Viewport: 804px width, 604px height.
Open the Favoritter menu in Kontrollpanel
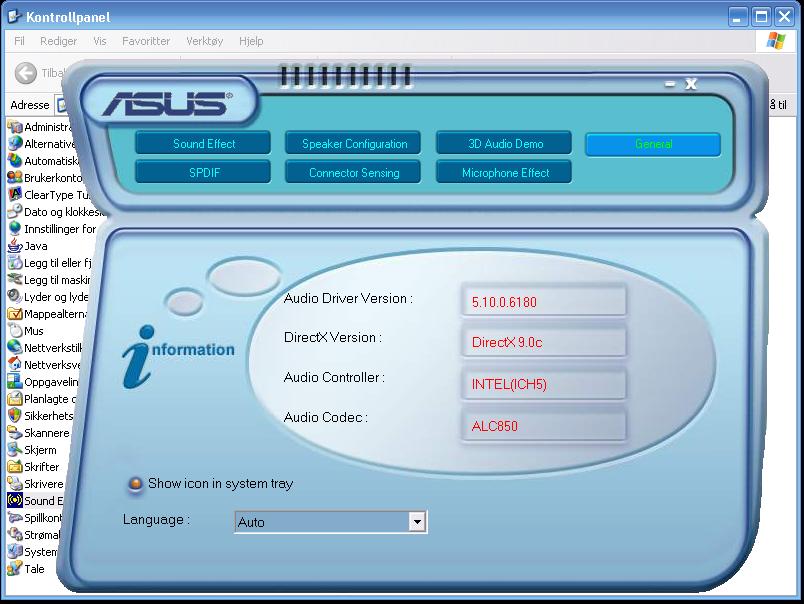pyautogui.click(x=146, y=41)
